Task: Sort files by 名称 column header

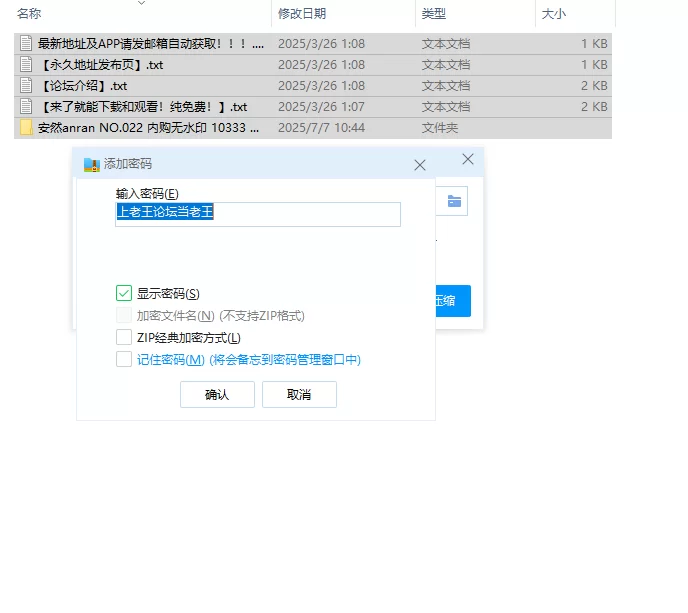Action: click(x=29, y=14)
